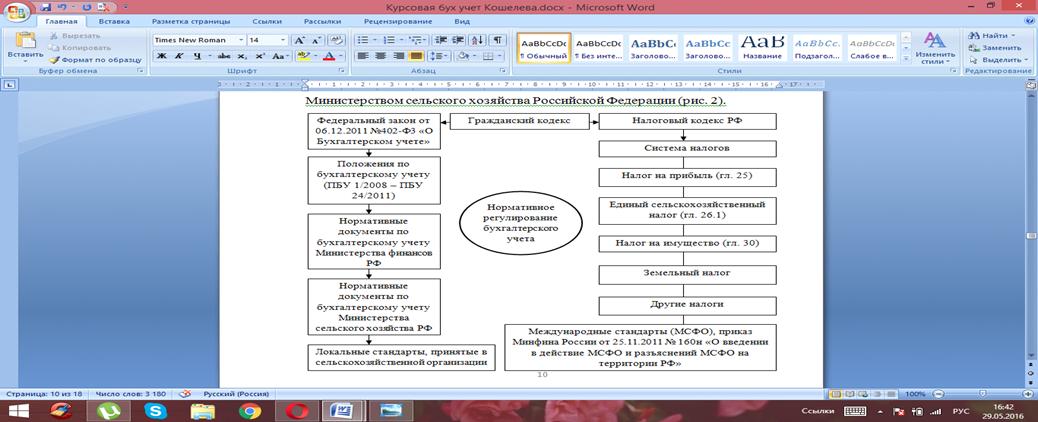Open the Рецензирование tab

pos(398,20)
